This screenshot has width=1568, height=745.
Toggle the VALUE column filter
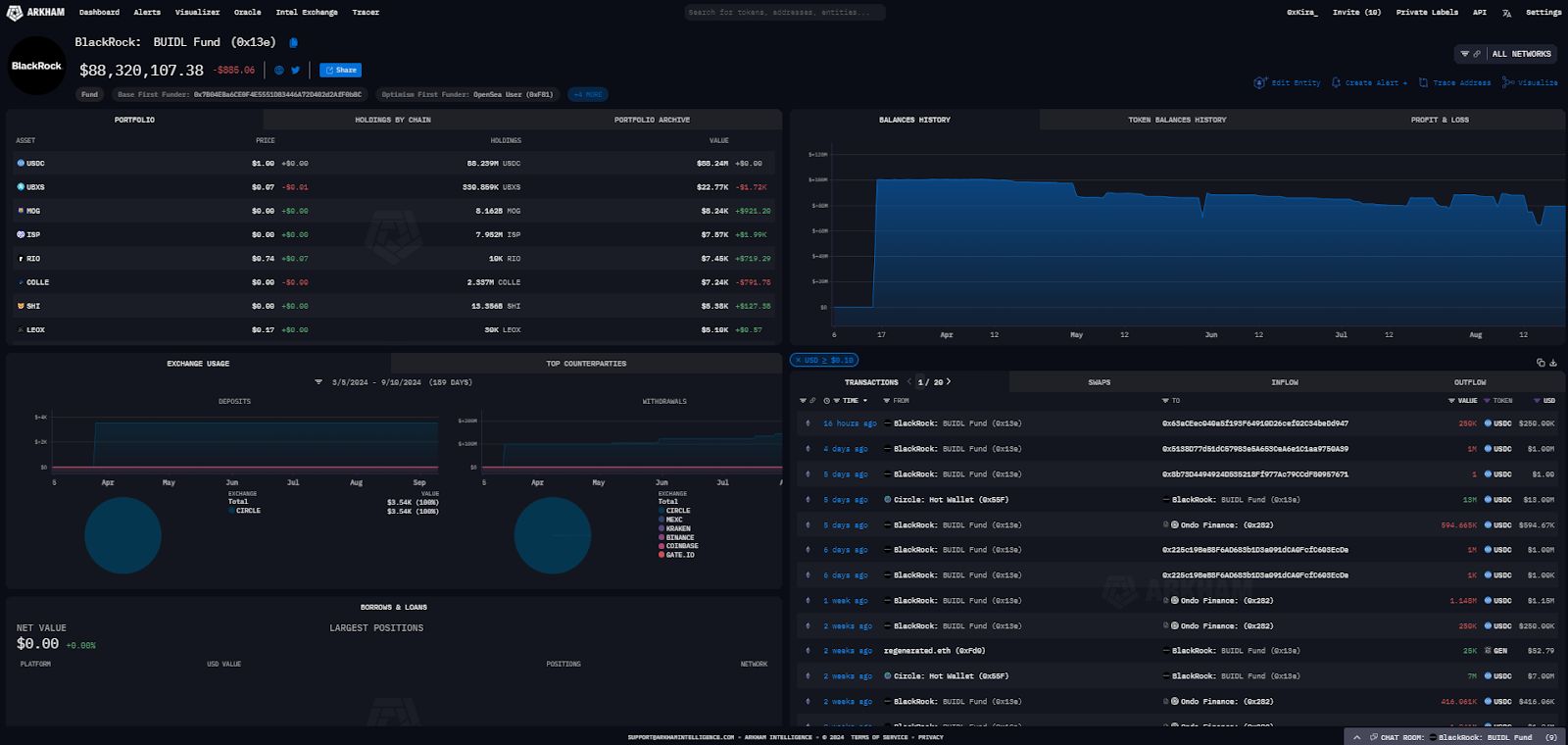point(1451,401)
